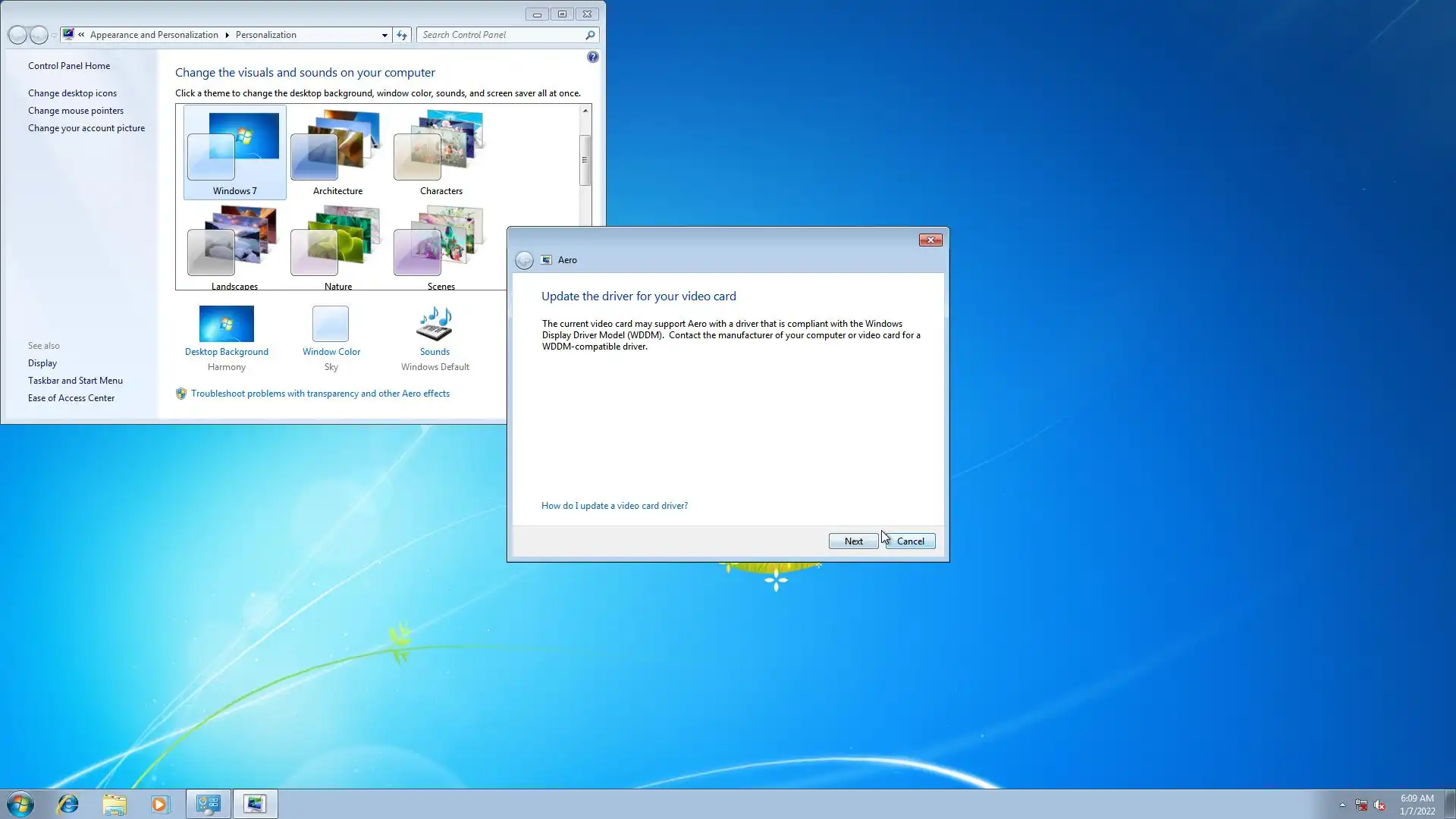Viewport: 1456px width, 819px height.
Task: Click the Control Panel help icon
Action: coord(592,57)
